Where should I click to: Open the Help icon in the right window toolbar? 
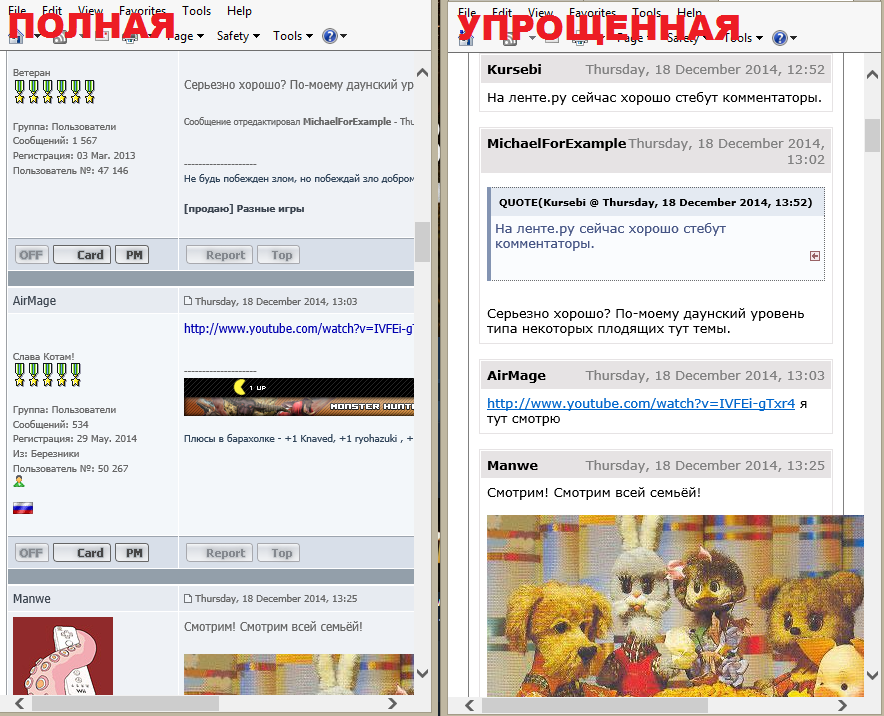pos(780,38)
